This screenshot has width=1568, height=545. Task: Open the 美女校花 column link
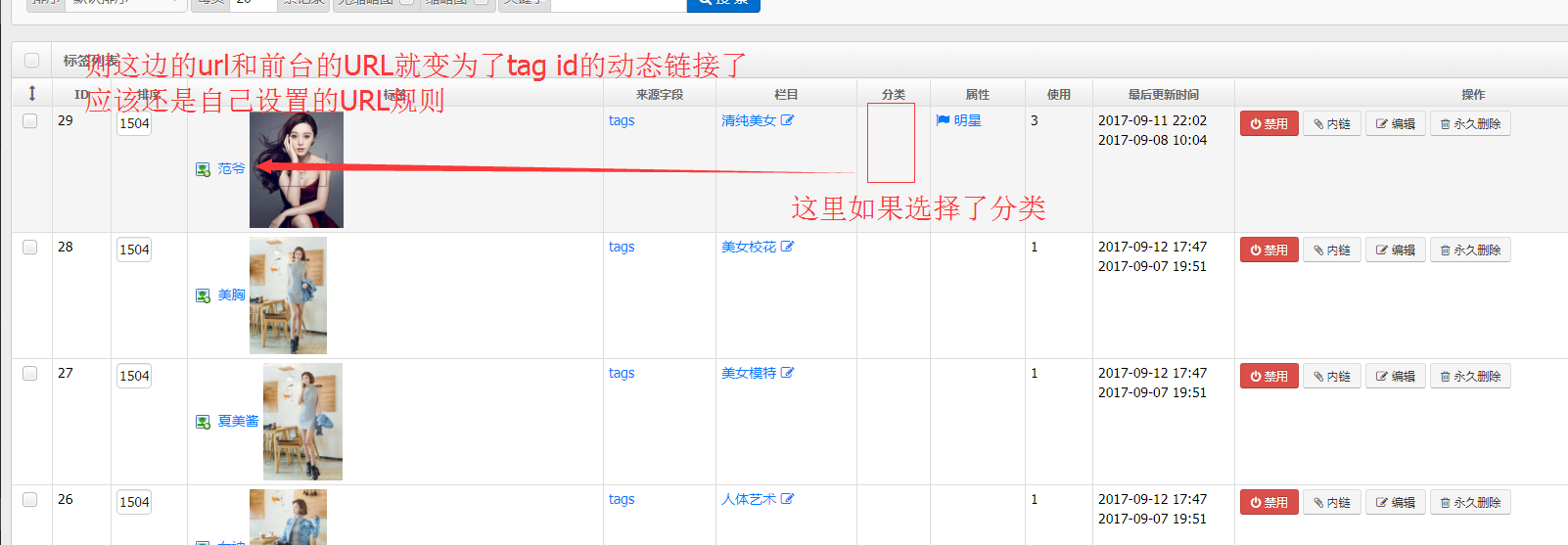[x=749, y=248]
